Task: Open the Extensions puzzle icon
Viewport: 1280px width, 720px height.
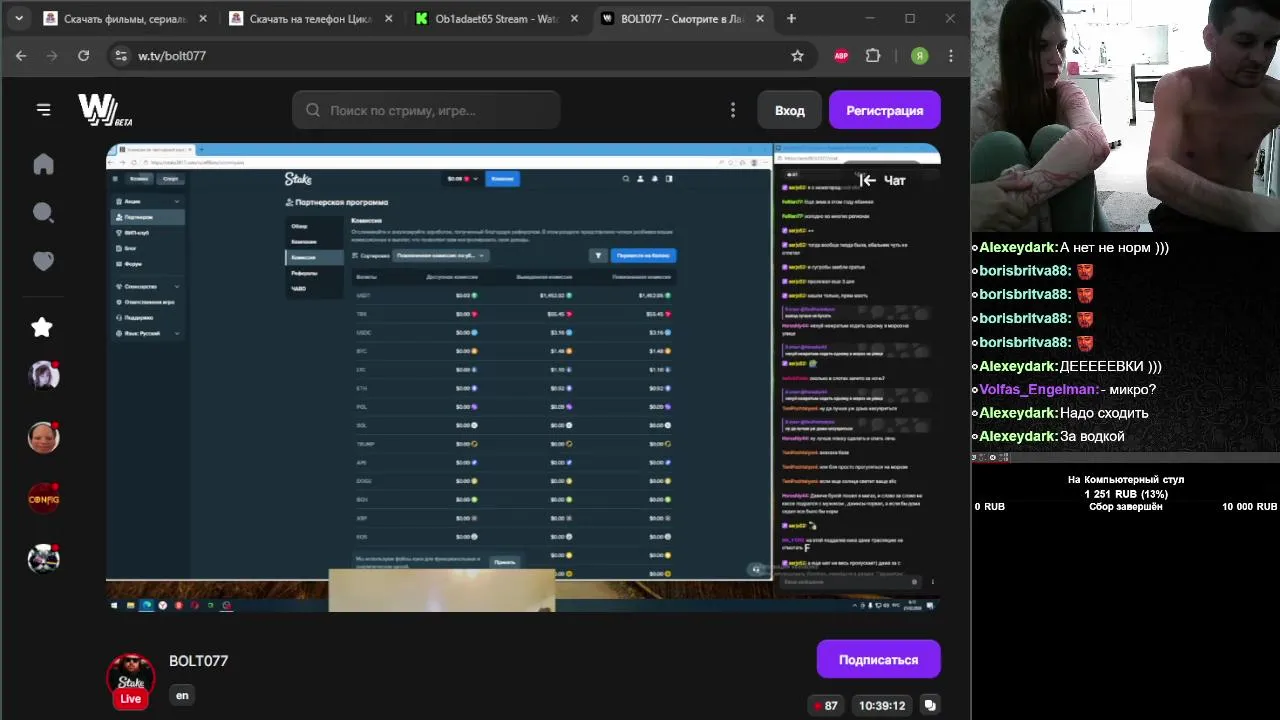Action: 873,56
